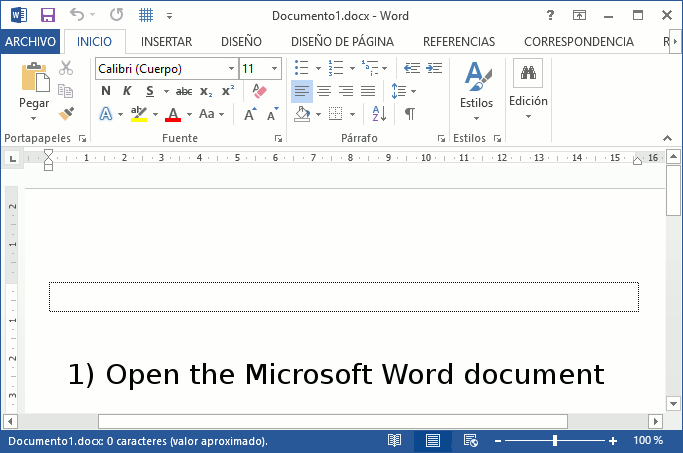Cut selection with scissors icon

(66, 68)
